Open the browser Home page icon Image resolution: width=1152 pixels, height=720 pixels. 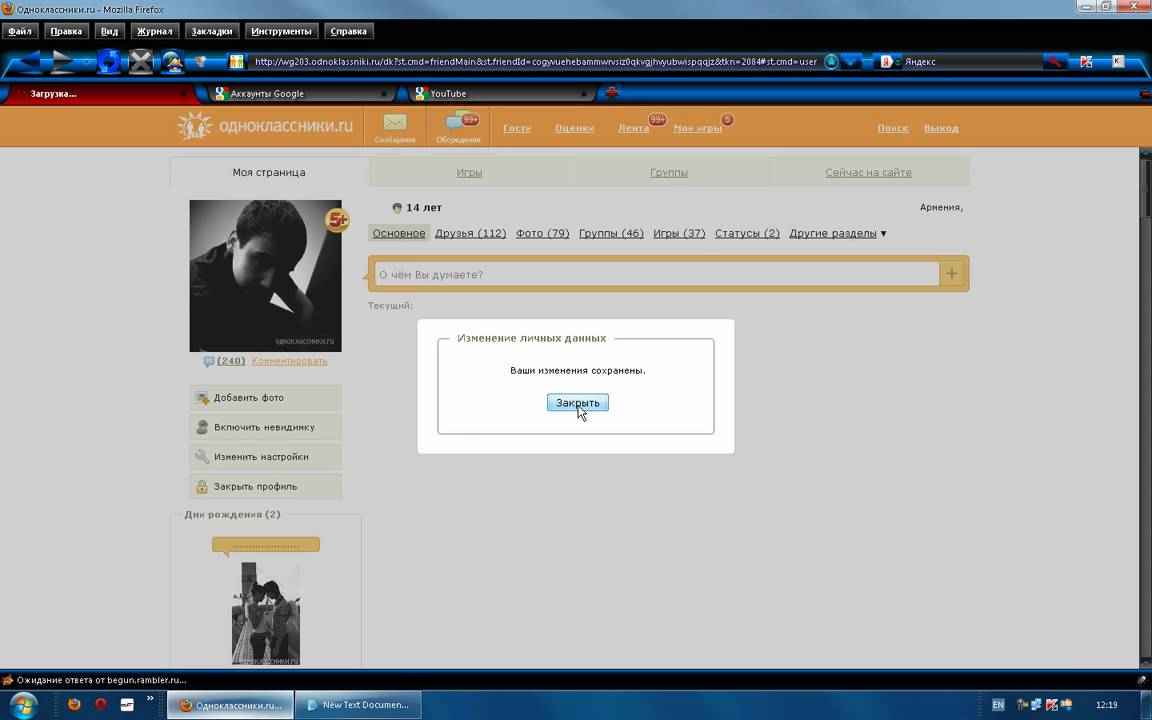pyautogui.click(x=173, y=62)
